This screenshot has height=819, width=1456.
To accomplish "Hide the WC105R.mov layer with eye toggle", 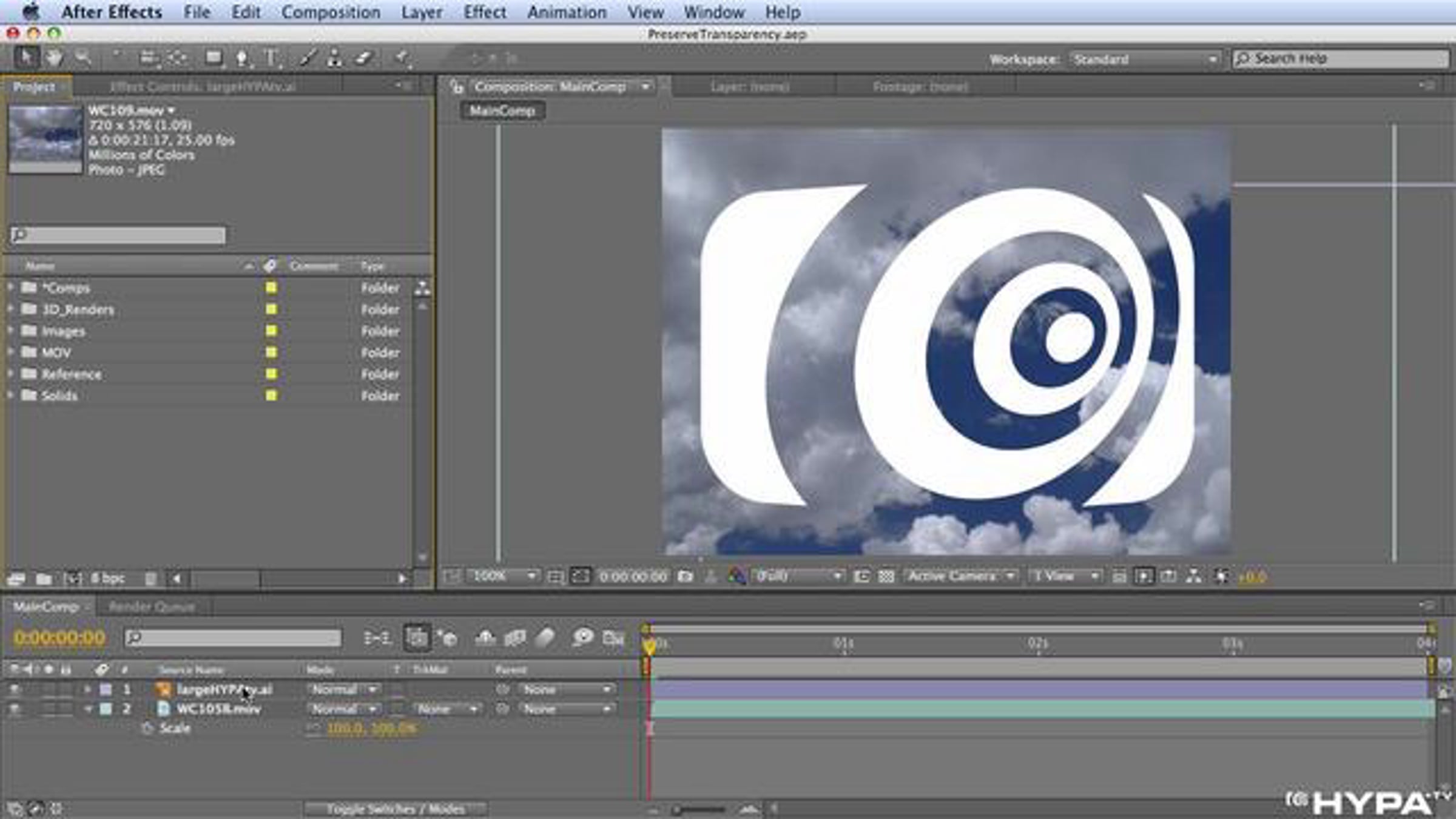I will (x=14, y=709).
